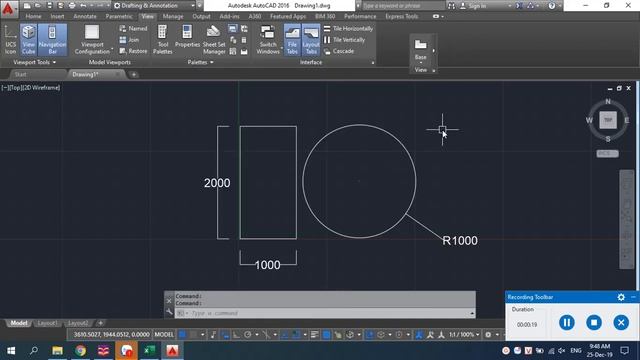Open the WCS dropdown below the ViewCube
The height and width of the screenshot is (360, 640).
coord(607,153)
